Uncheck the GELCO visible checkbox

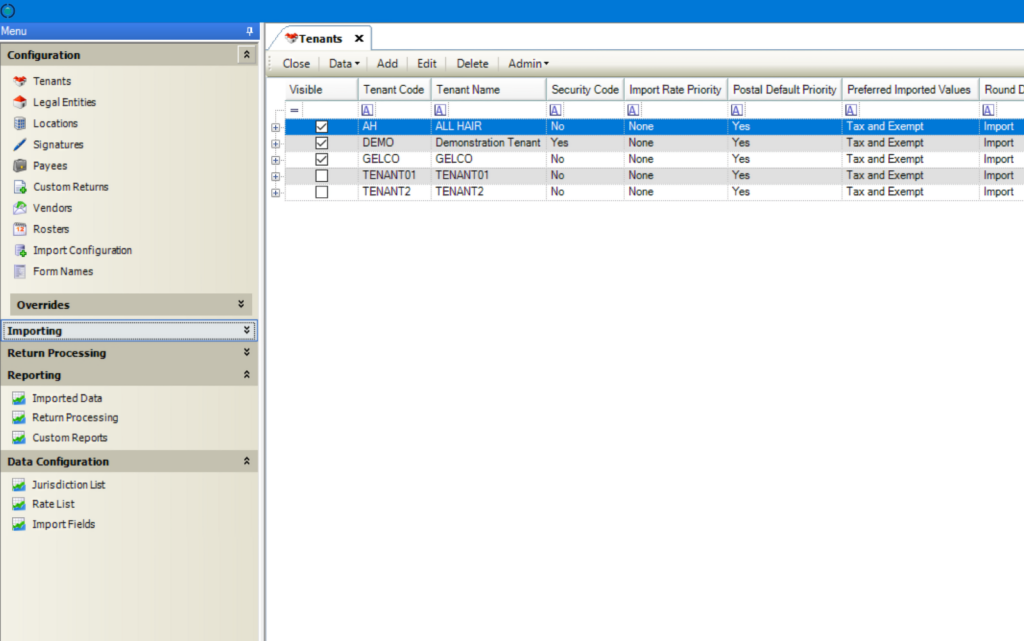tap(319, 158)
